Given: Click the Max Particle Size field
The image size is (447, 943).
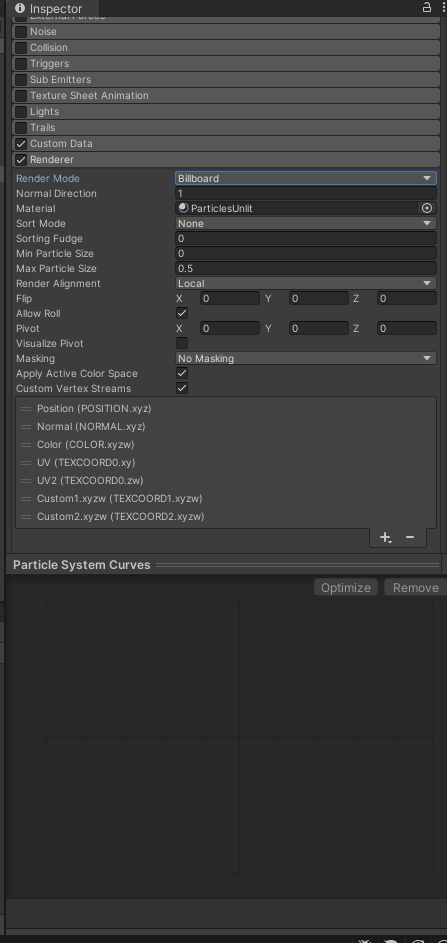Looking at the screenshot, I should pyautogui.click(x=306, y=268).
